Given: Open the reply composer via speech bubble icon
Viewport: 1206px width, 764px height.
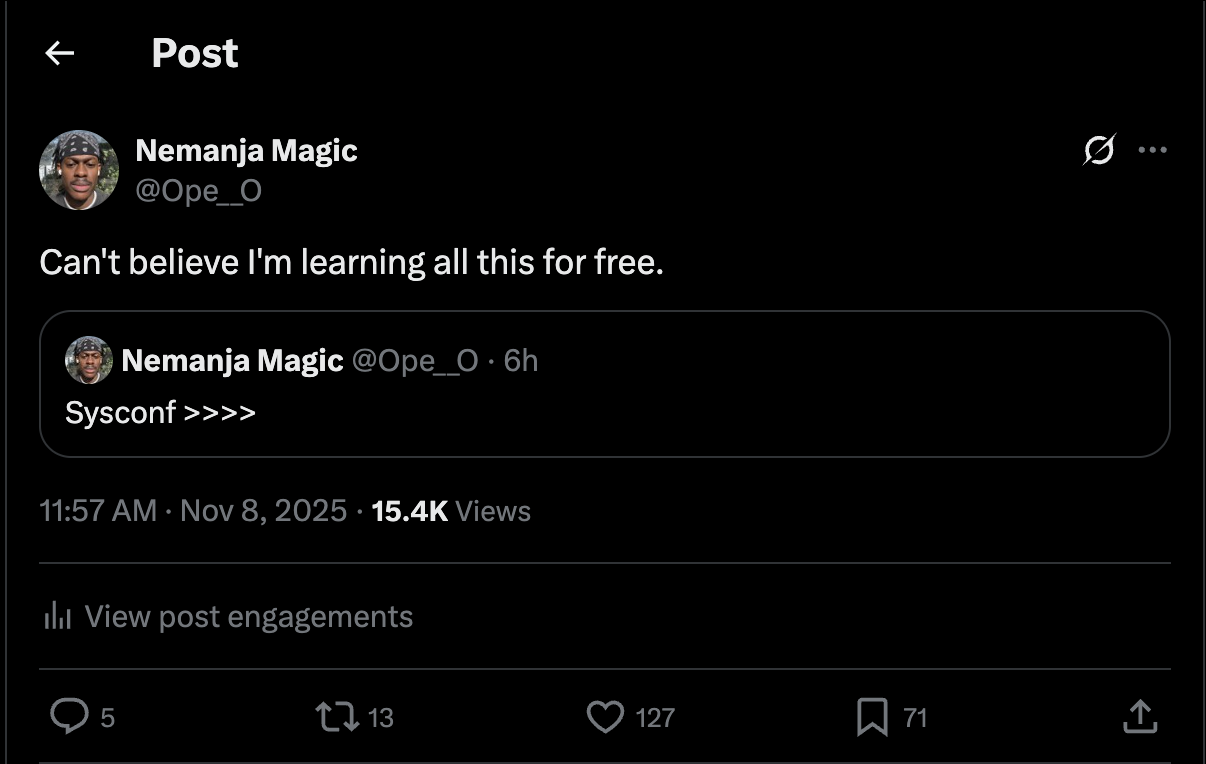Looking at the screenshot, I should pyautogui.click(x=69, y=717).
